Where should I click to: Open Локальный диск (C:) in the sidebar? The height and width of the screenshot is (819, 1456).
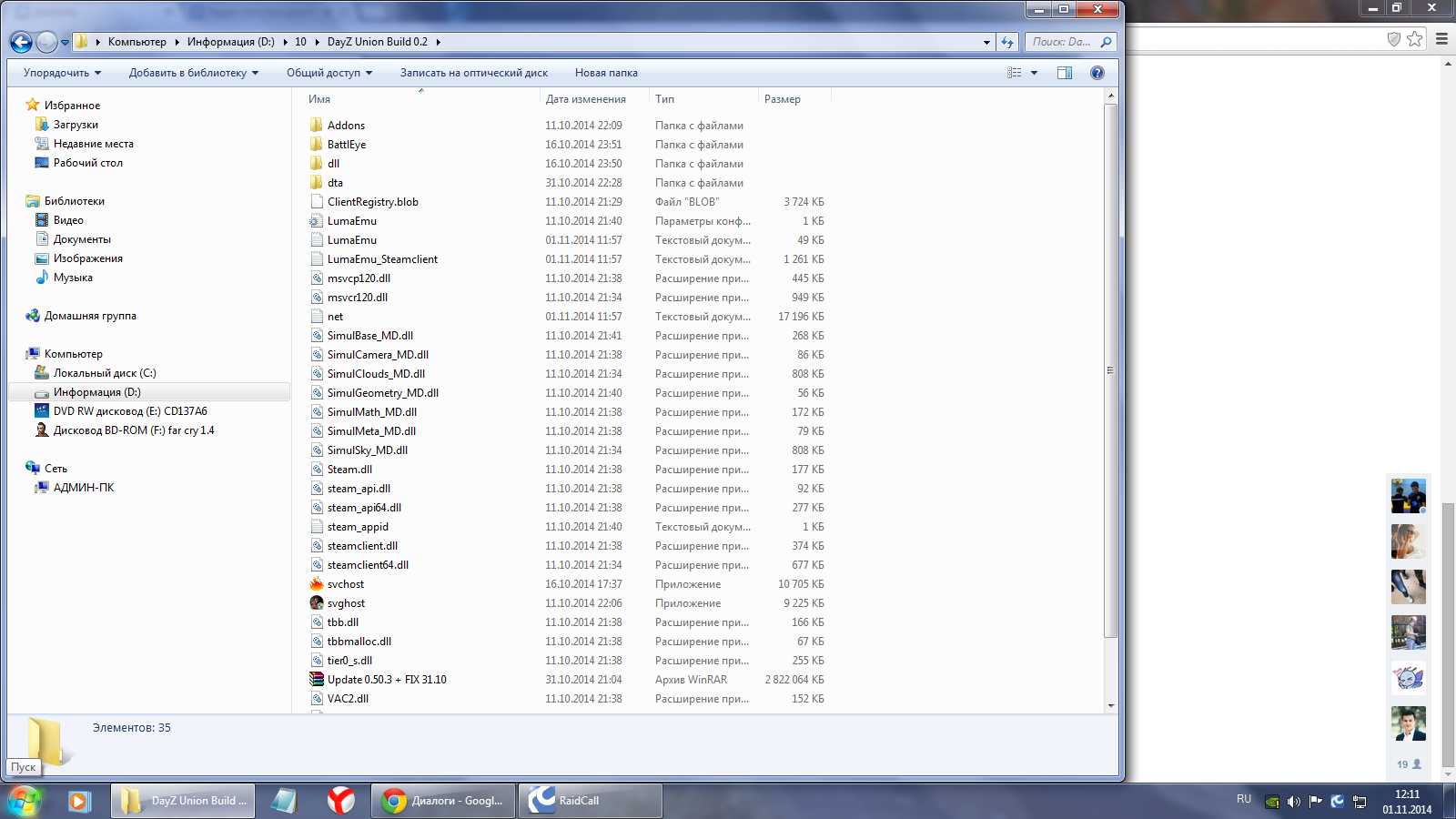click(x=105, y=373)
